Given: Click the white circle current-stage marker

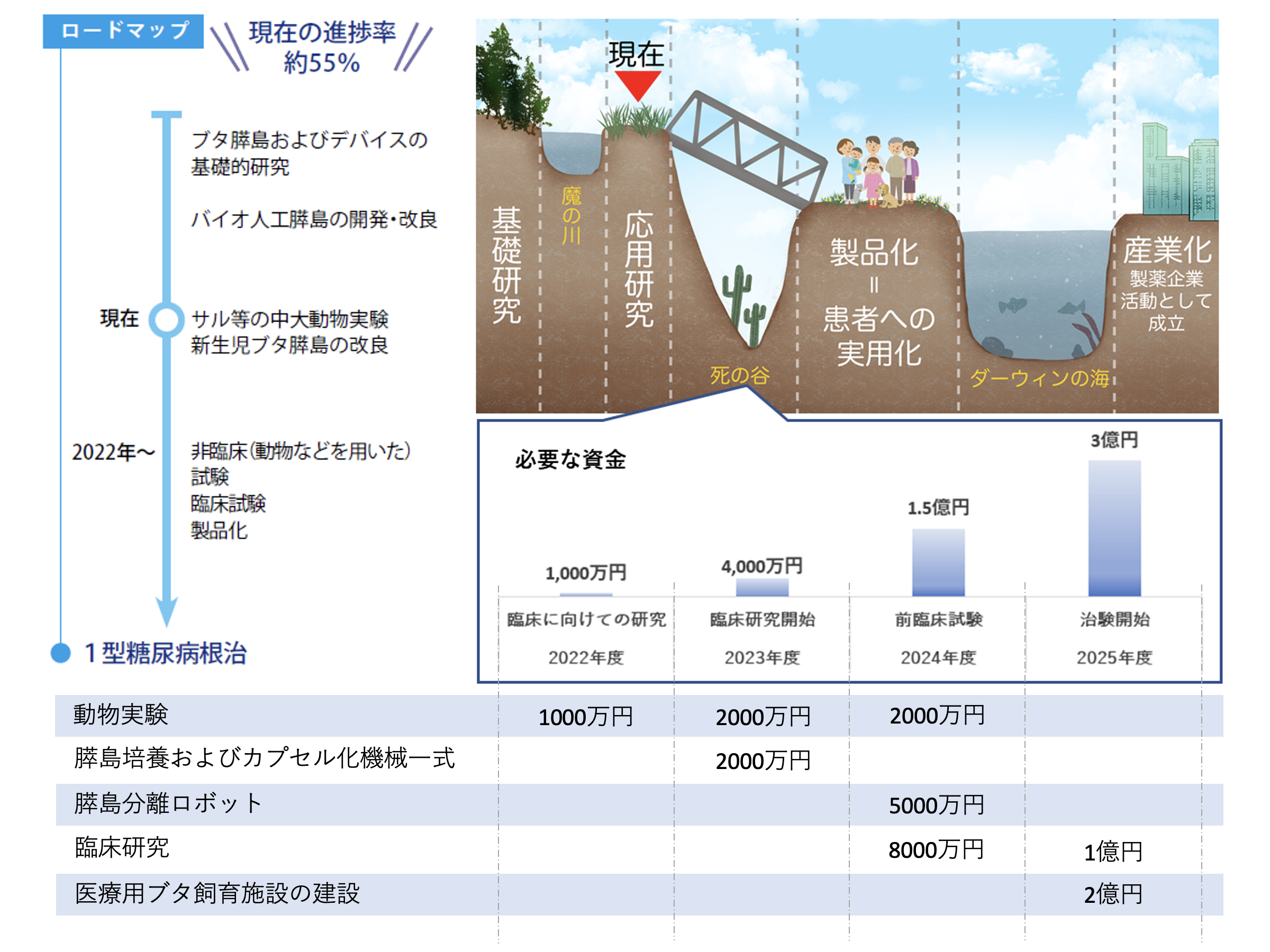Looking at the screenshot, I should [x=167, y=319].
